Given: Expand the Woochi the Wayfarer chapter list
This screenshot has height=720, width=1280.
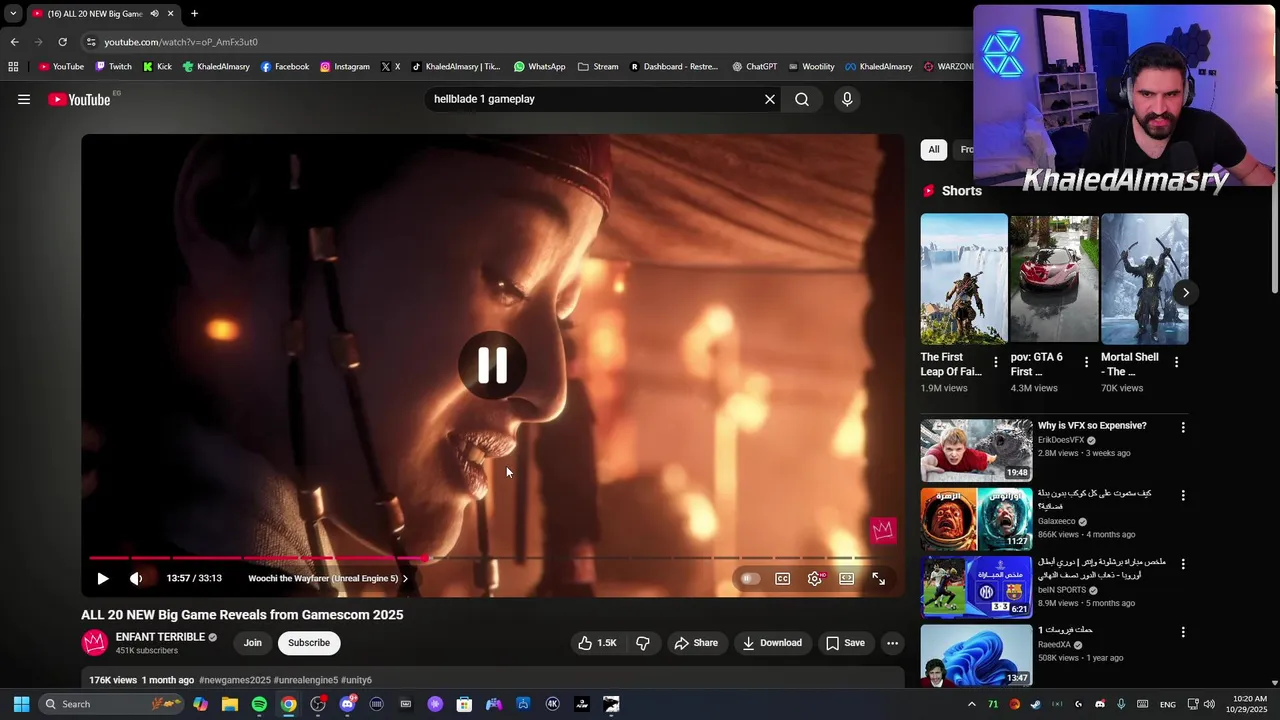Looking at the screenshot, I should (x=328, y=578).
